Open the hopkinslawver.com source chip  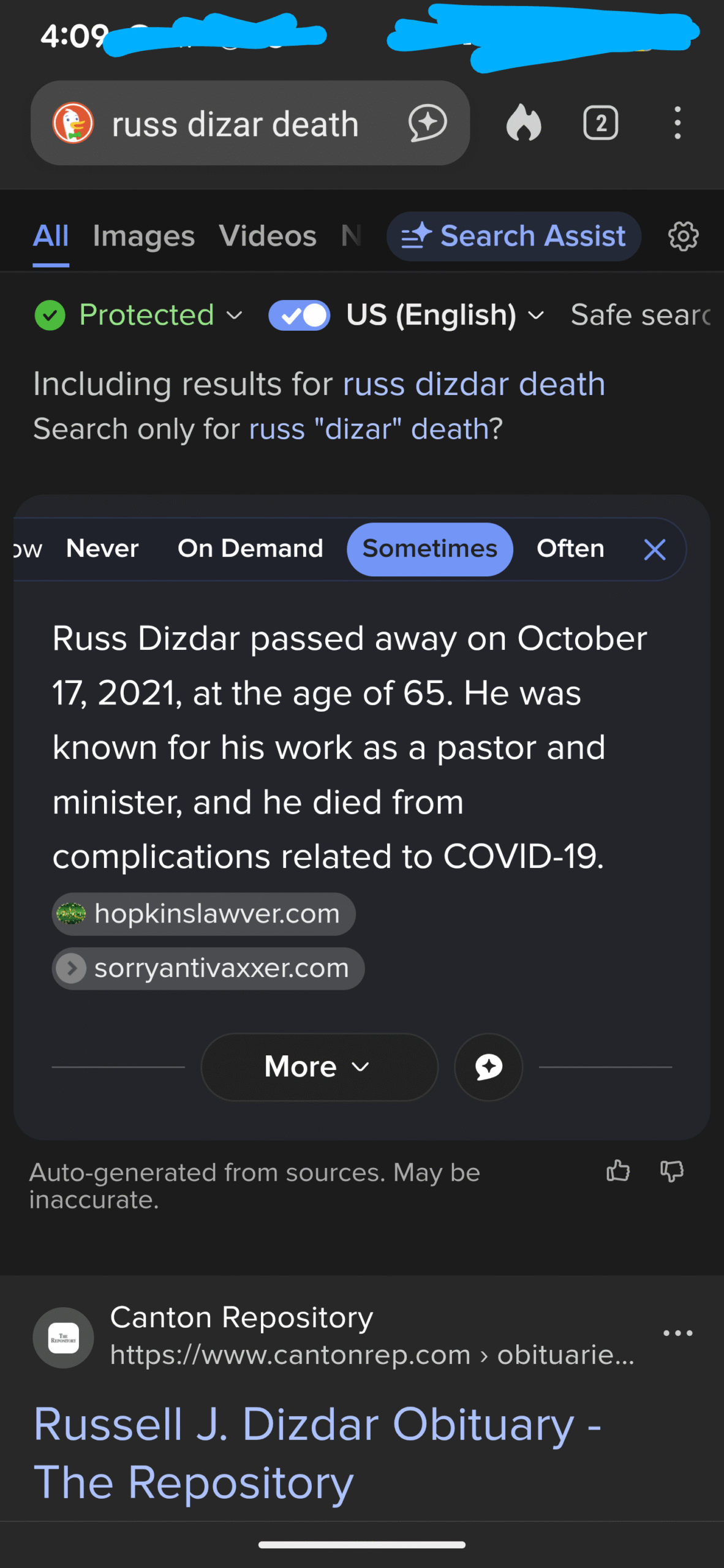(203, 914)
